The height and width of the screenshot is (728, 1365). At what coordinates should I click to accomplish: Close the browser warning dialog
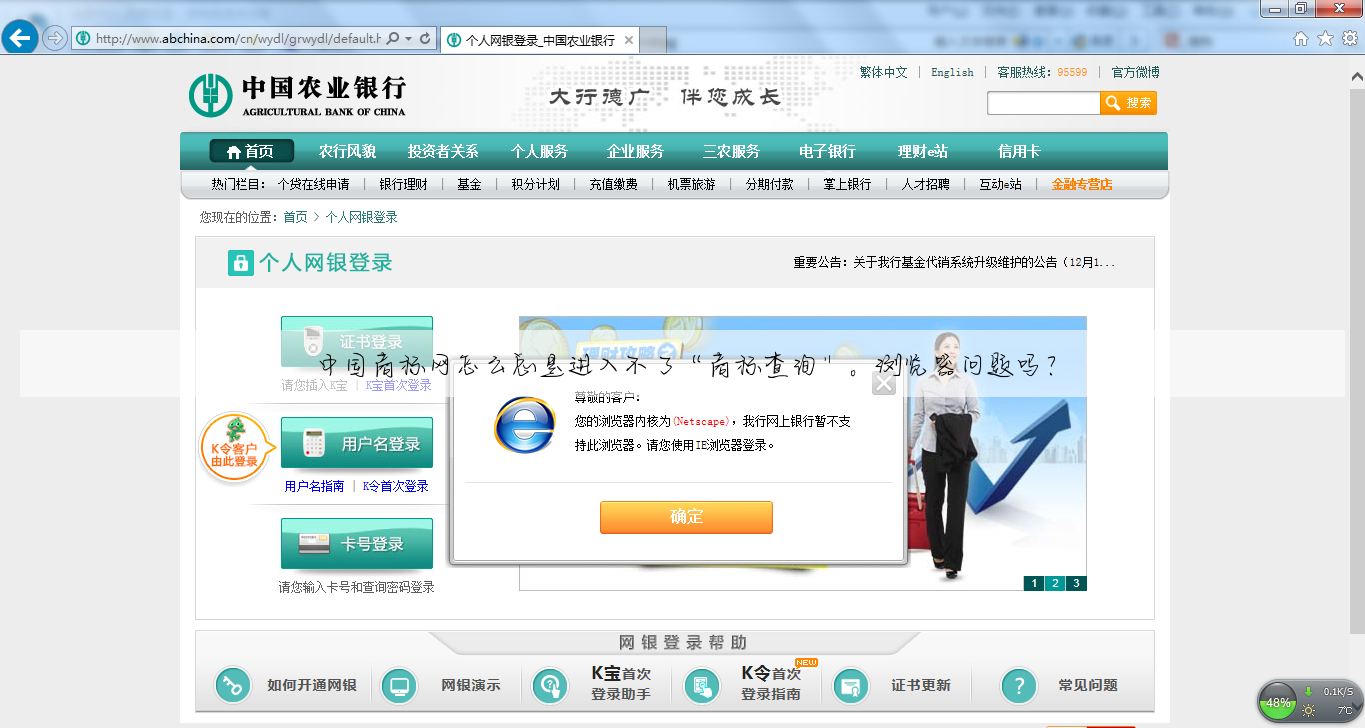[x=883, y=383]
